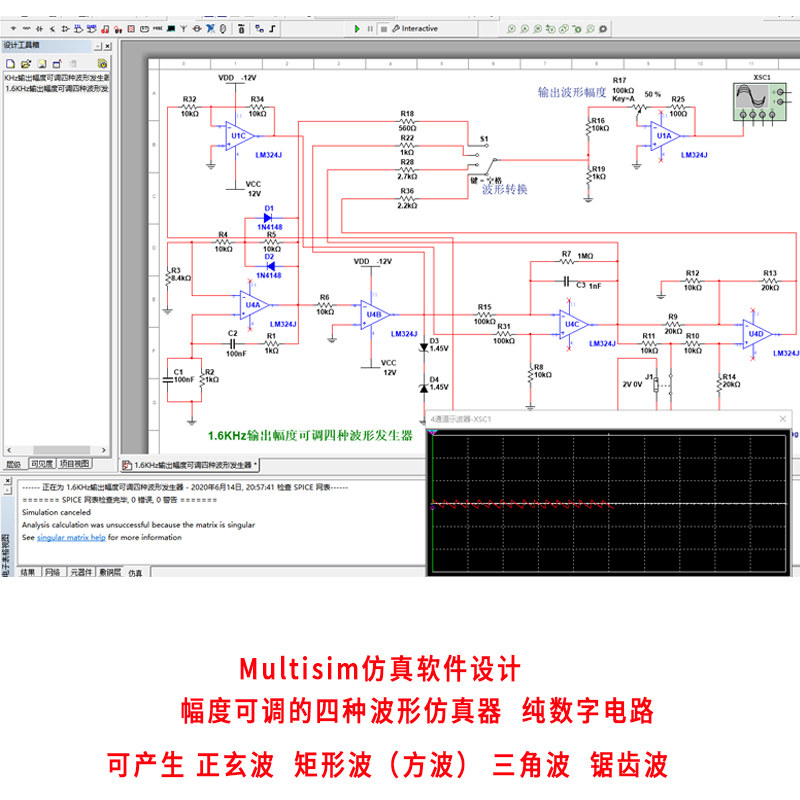The height and width of the screenshot is (800, 800).
Task: Open the 仿真 tab
Action: tap(135, 573)
